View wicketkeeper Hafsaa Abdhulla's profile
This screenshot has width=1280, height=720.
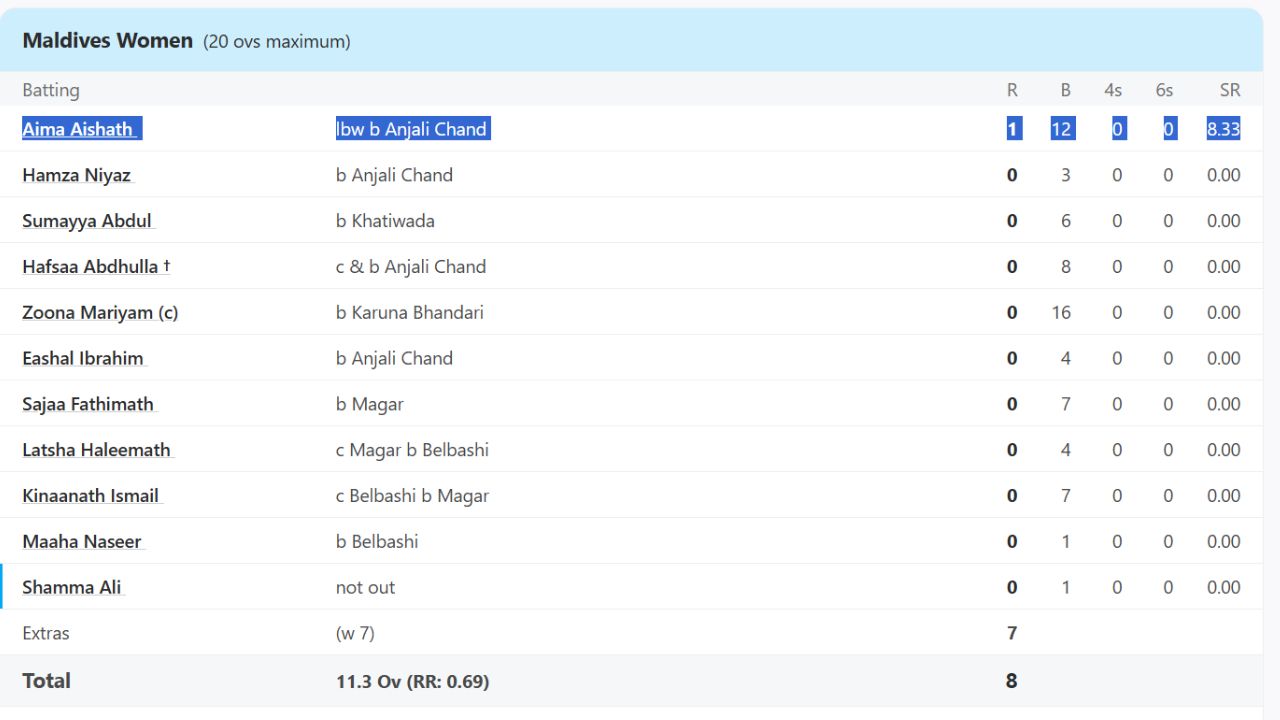point(91,267)
